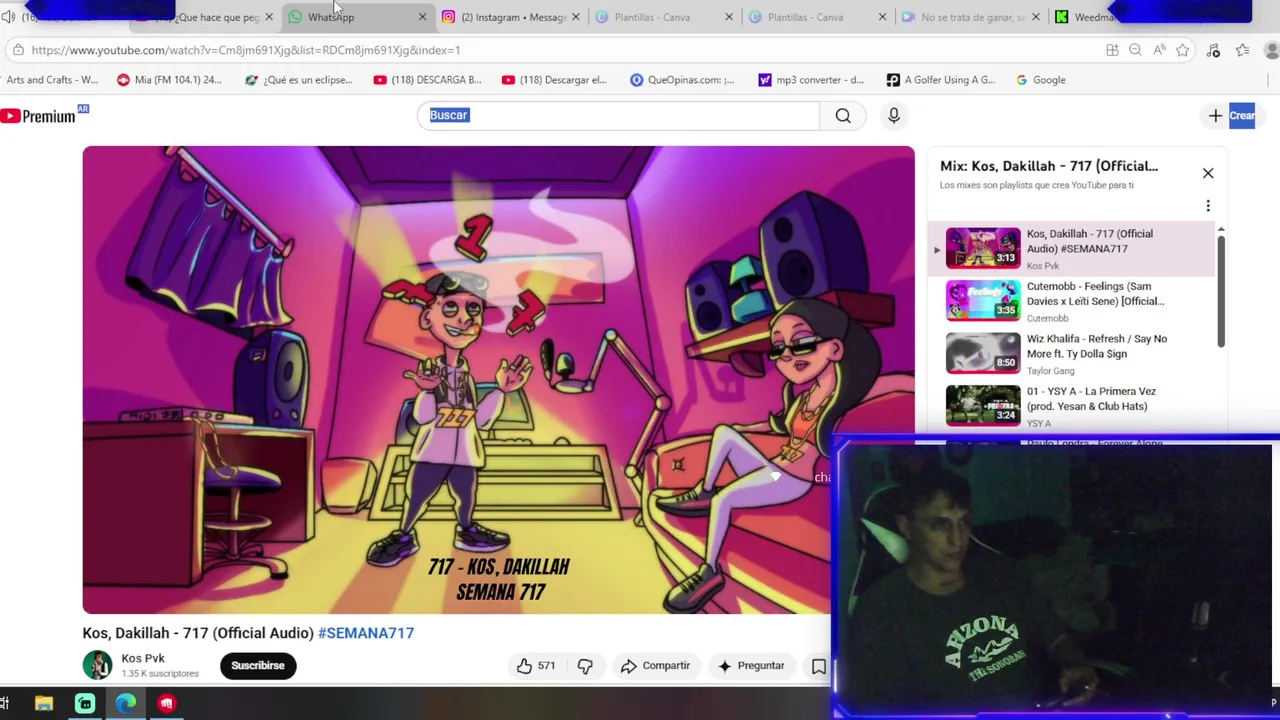Select 'Wiz Khalifa - Refresh' title text
1280x720 pixels.
pos(1096,346)
